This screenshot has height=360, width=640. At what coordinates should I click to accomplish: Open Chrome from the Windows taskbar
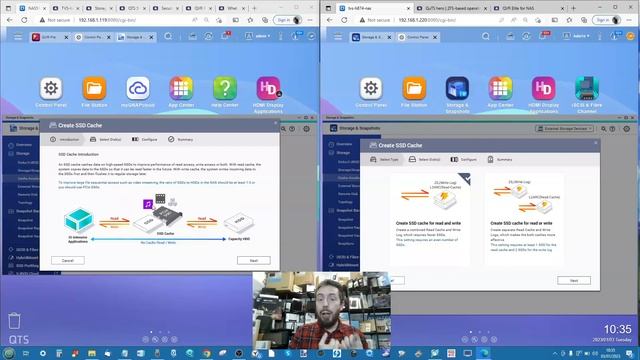coord(206,353)
